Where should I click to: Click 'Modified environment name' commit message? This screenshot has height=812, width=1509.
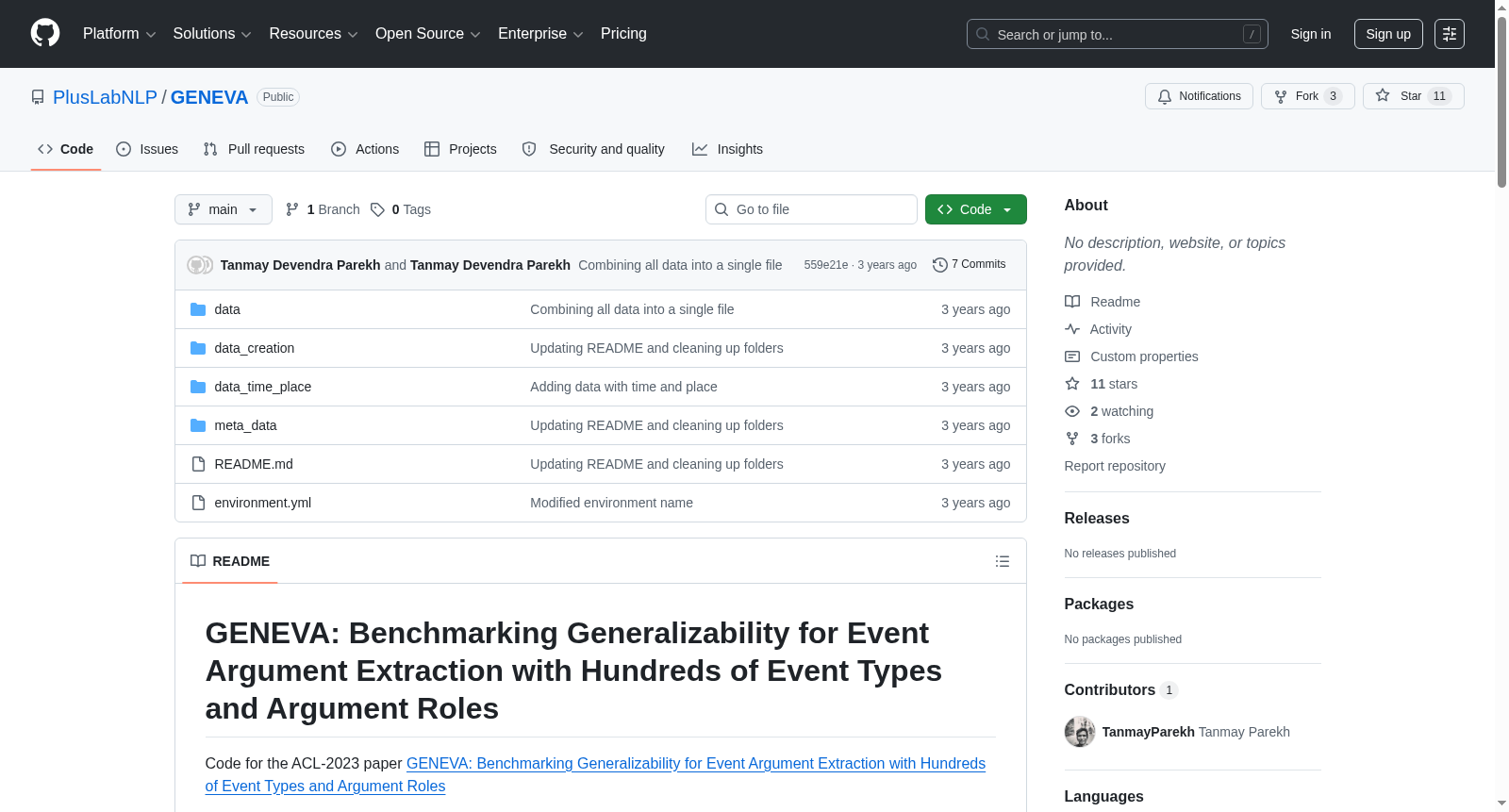[611, 503]
